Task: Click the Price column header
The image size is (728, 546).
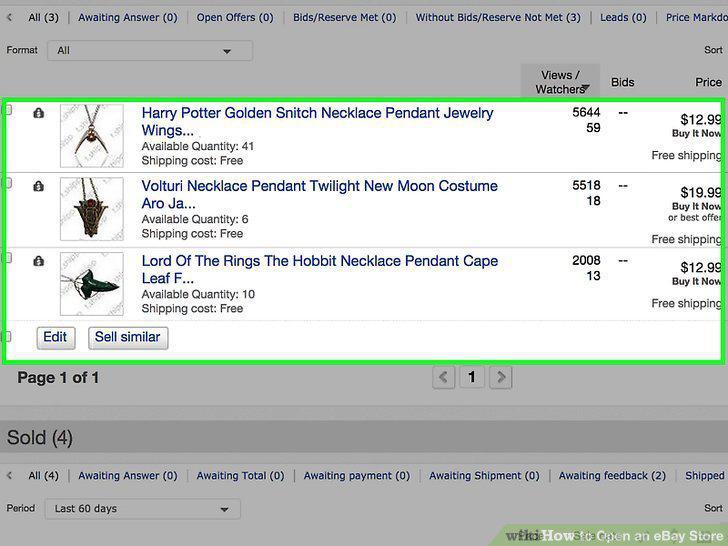Action: (x=708, y=83)
